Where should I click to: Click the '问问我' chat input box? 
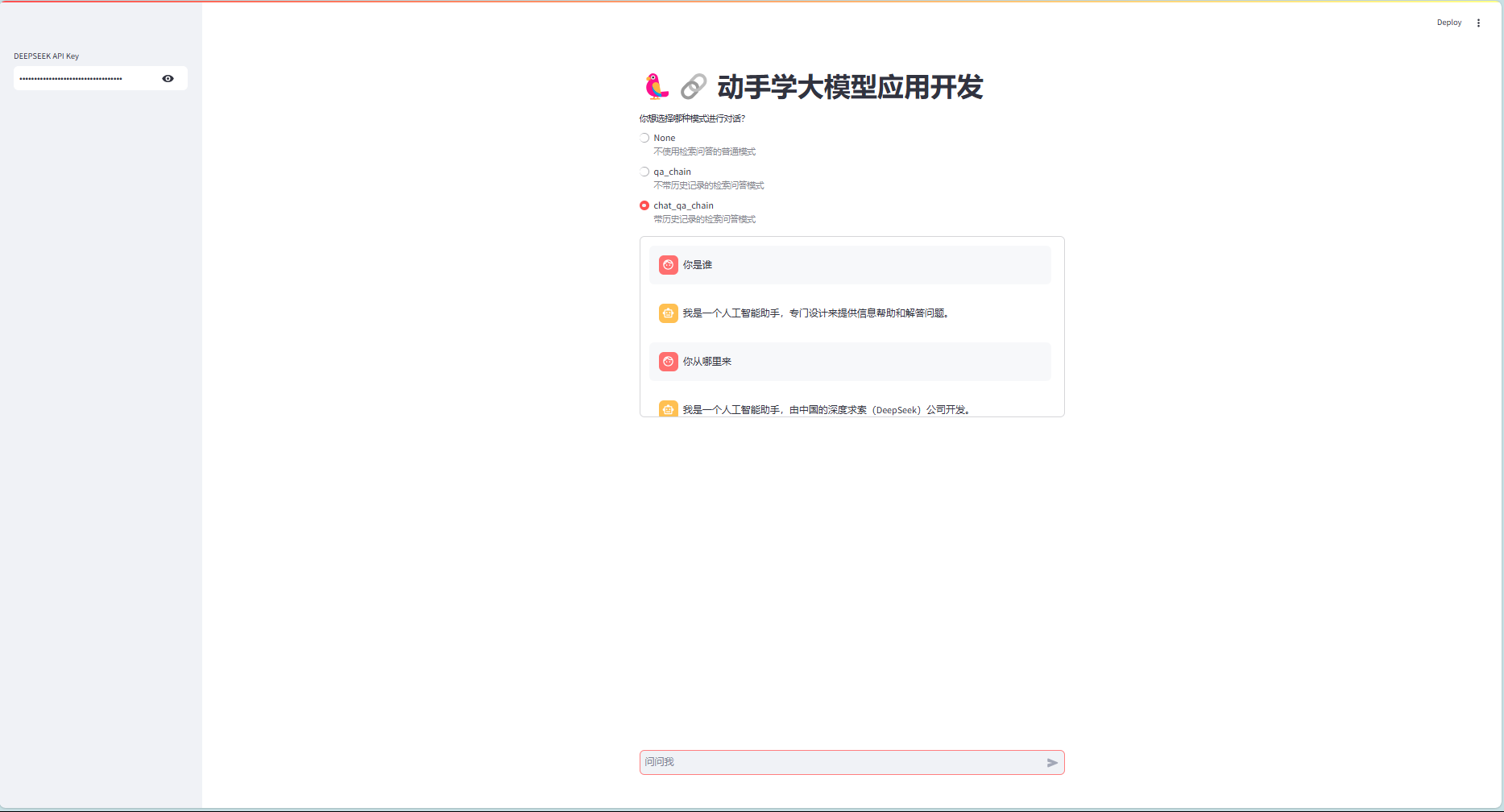pos(838,762)
